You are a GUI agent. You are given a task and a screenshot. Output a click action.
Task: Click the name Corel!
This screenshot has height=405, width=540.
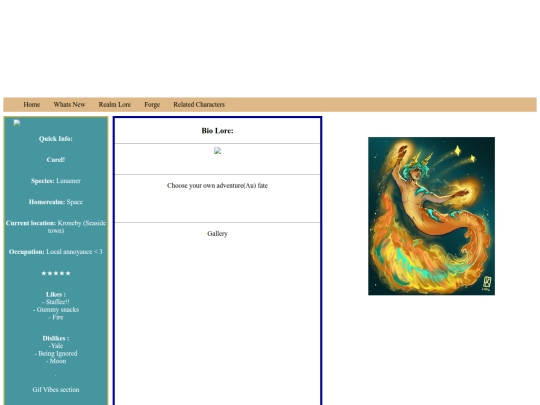(55, 159)
